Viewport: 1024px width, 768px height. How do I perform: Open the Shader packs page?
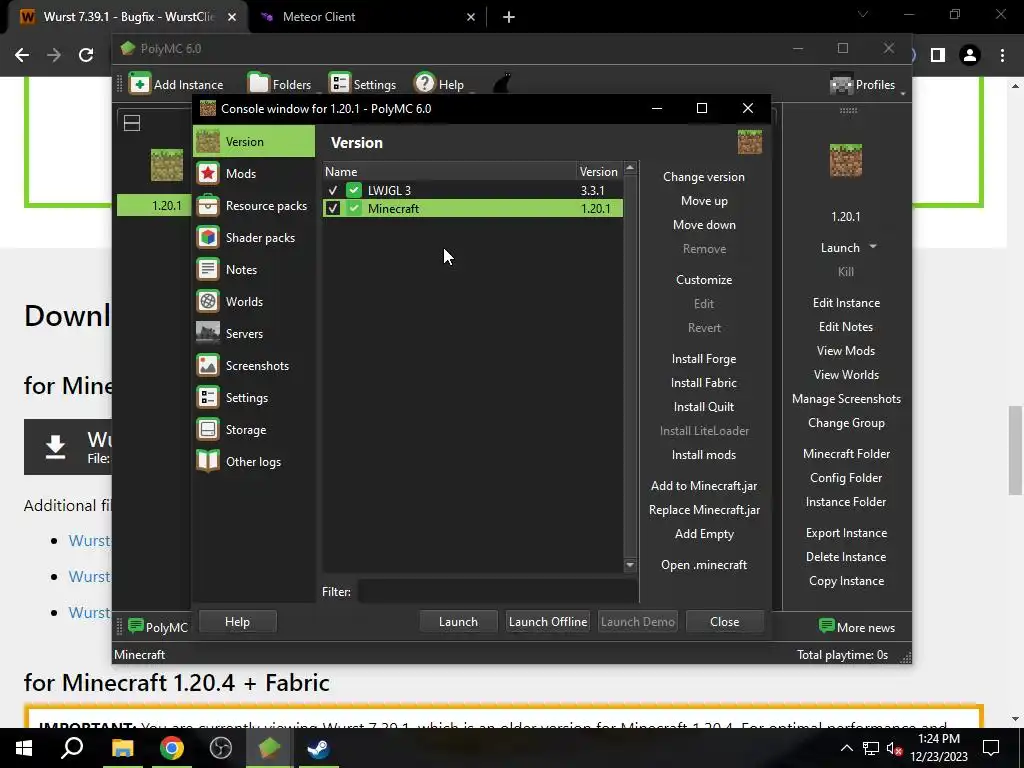(254, 238)
